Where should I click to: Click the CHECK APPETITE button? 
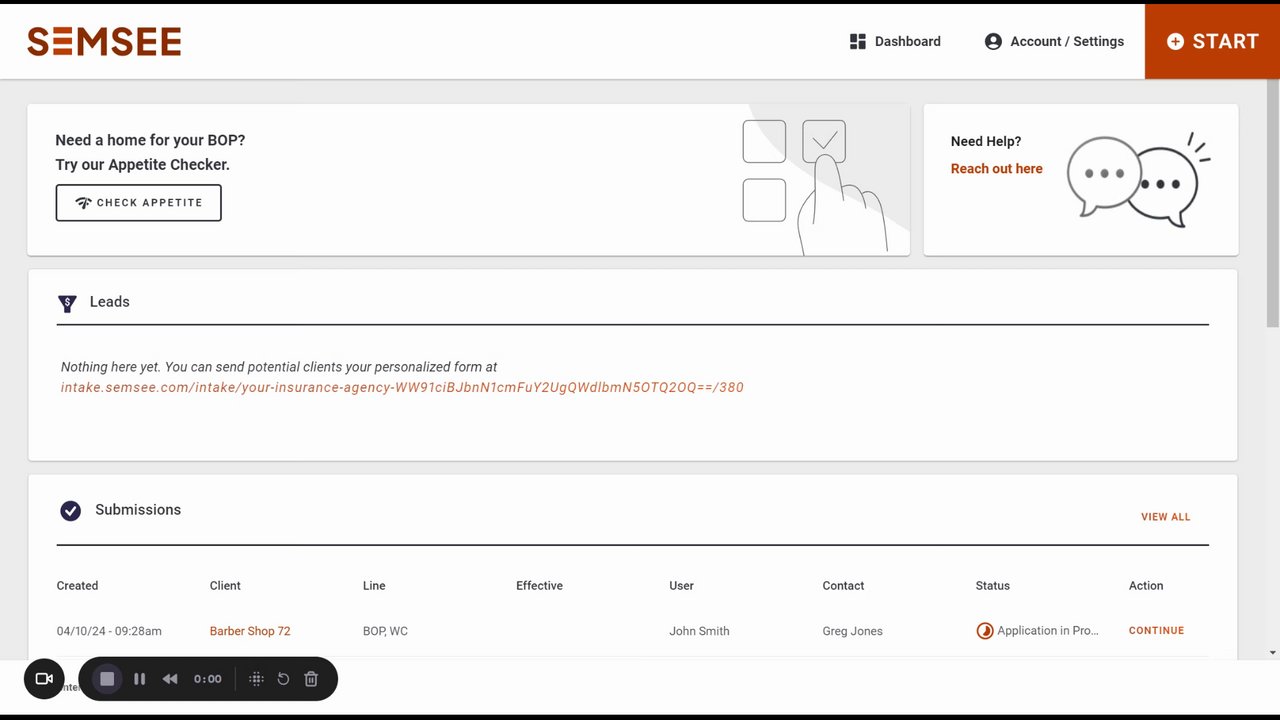138,203
